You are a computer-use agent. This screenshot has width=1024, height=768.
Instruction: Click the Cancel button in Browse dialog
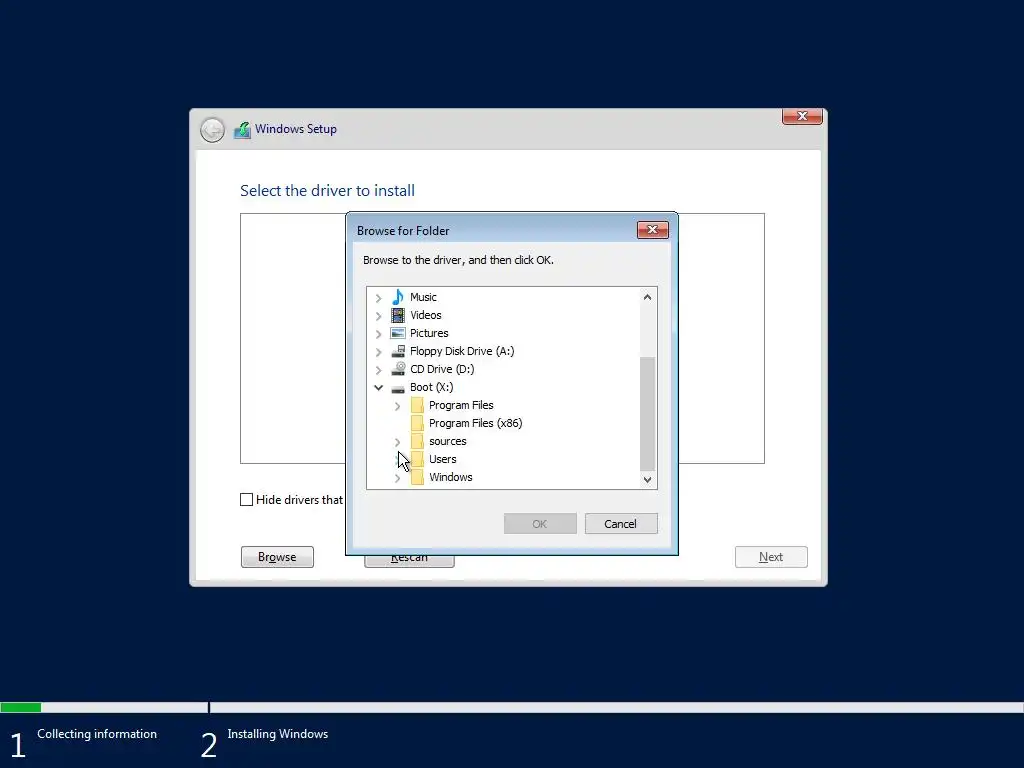pyautogui.click(x=621, y=524)
